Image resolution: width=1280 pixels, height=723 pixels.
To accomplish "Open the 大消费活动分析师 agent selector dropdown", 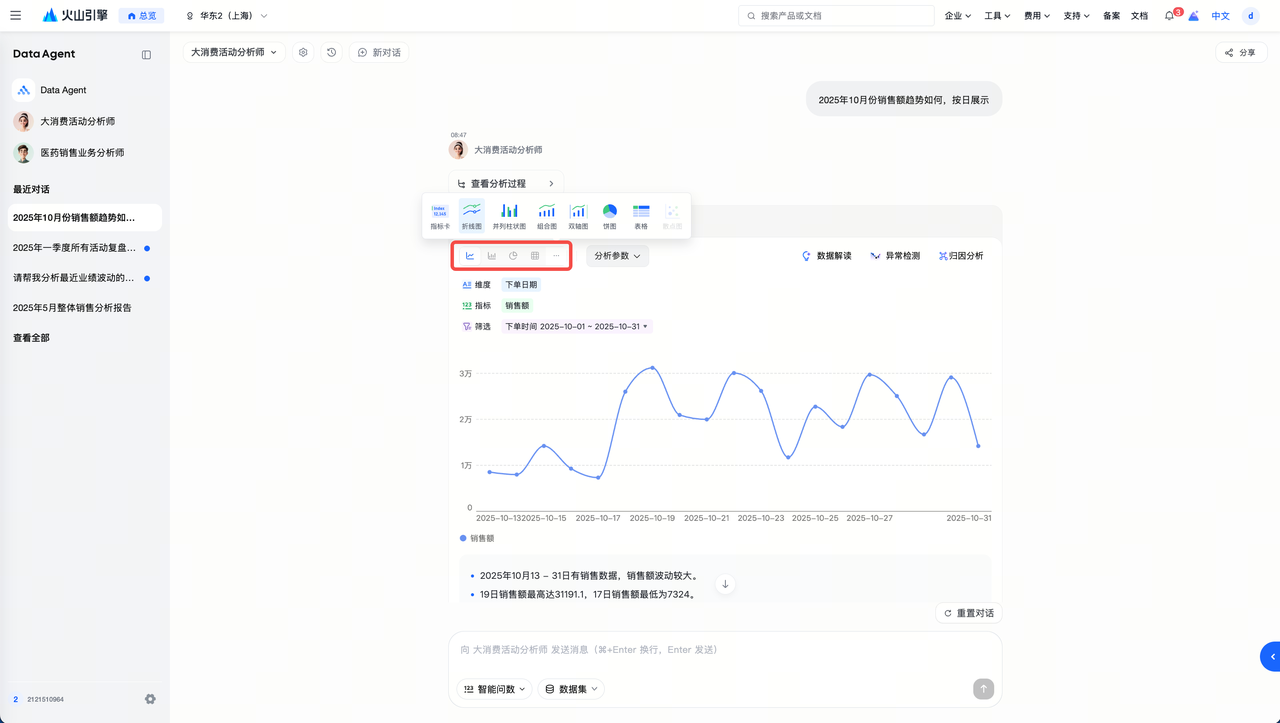I will click(x=234, y=52).
